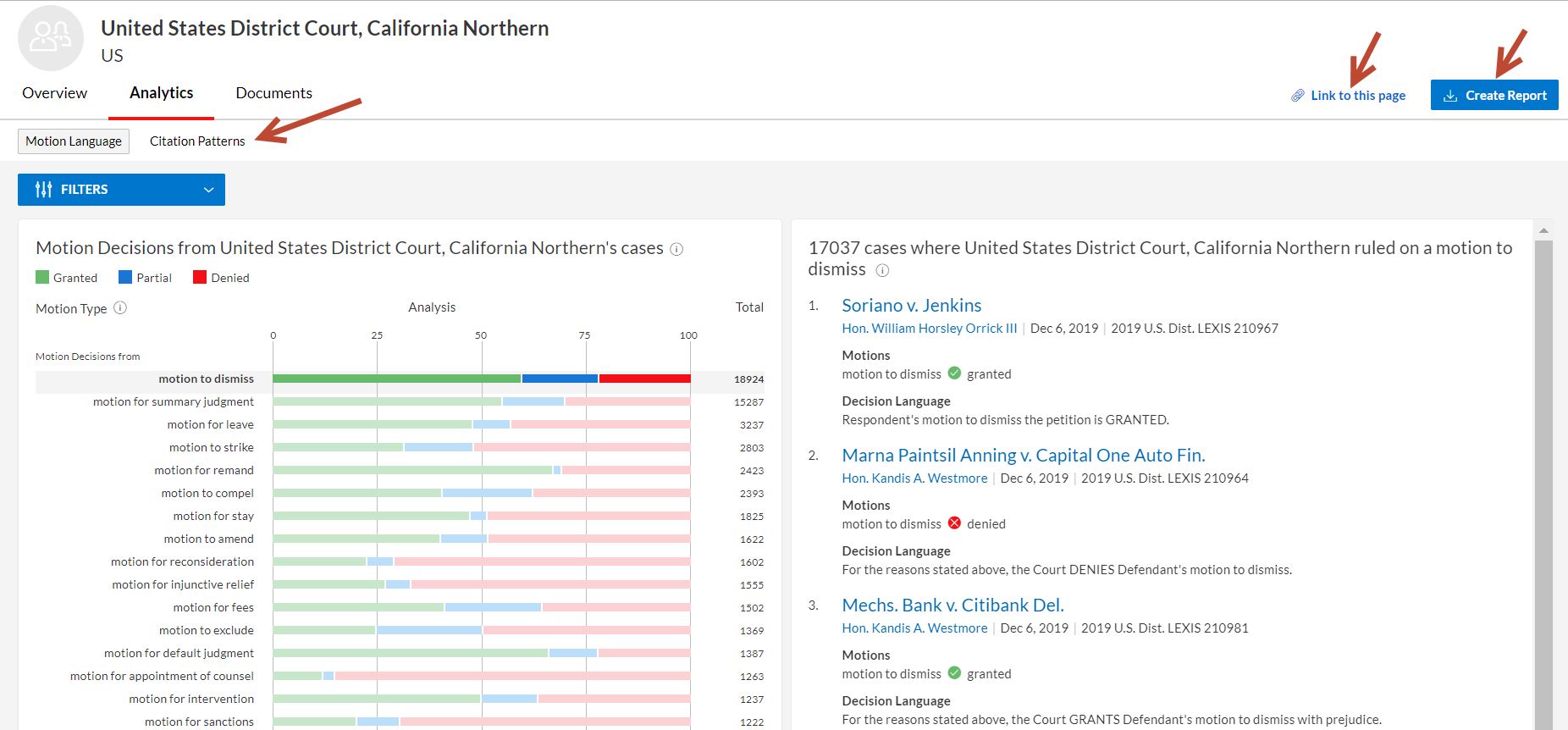The width and height of the screenshot is (1568, 730).
Task: Expand the FILTERS dropdown chevron
Action: 208,190
